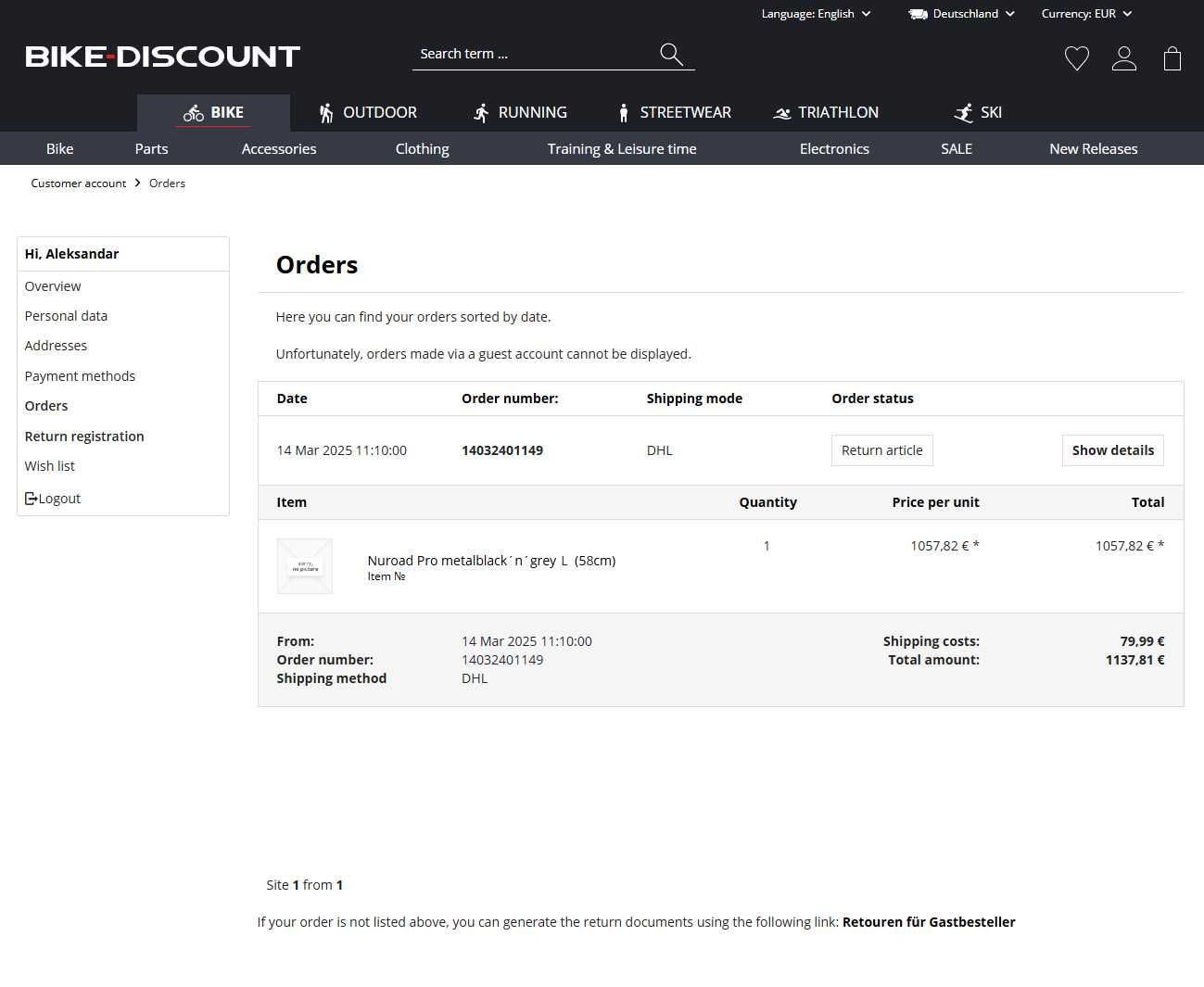Open the shopping bag icon
The image size is (1204, 987).
1172,58
